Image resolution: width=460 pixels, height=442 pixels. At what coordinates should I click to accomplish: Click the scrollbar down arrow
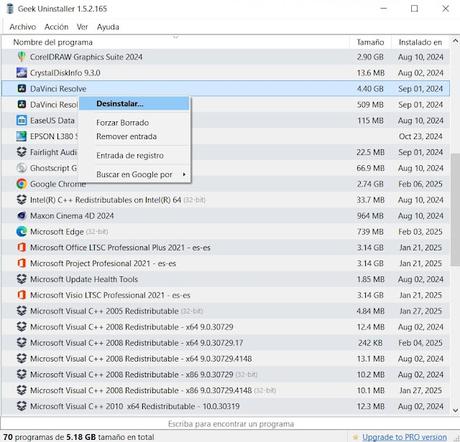(x=455, y=411)
